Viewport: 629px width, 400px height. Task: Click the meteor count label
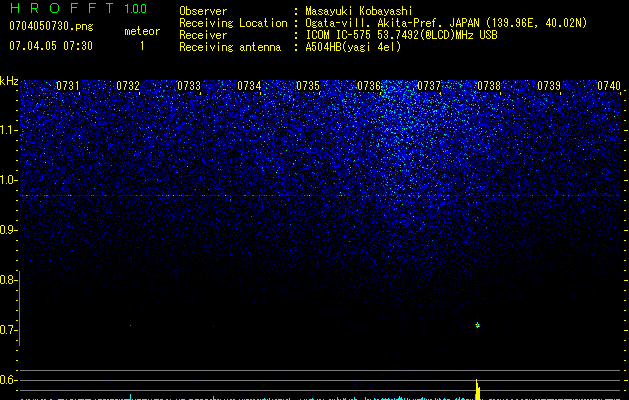142,31
